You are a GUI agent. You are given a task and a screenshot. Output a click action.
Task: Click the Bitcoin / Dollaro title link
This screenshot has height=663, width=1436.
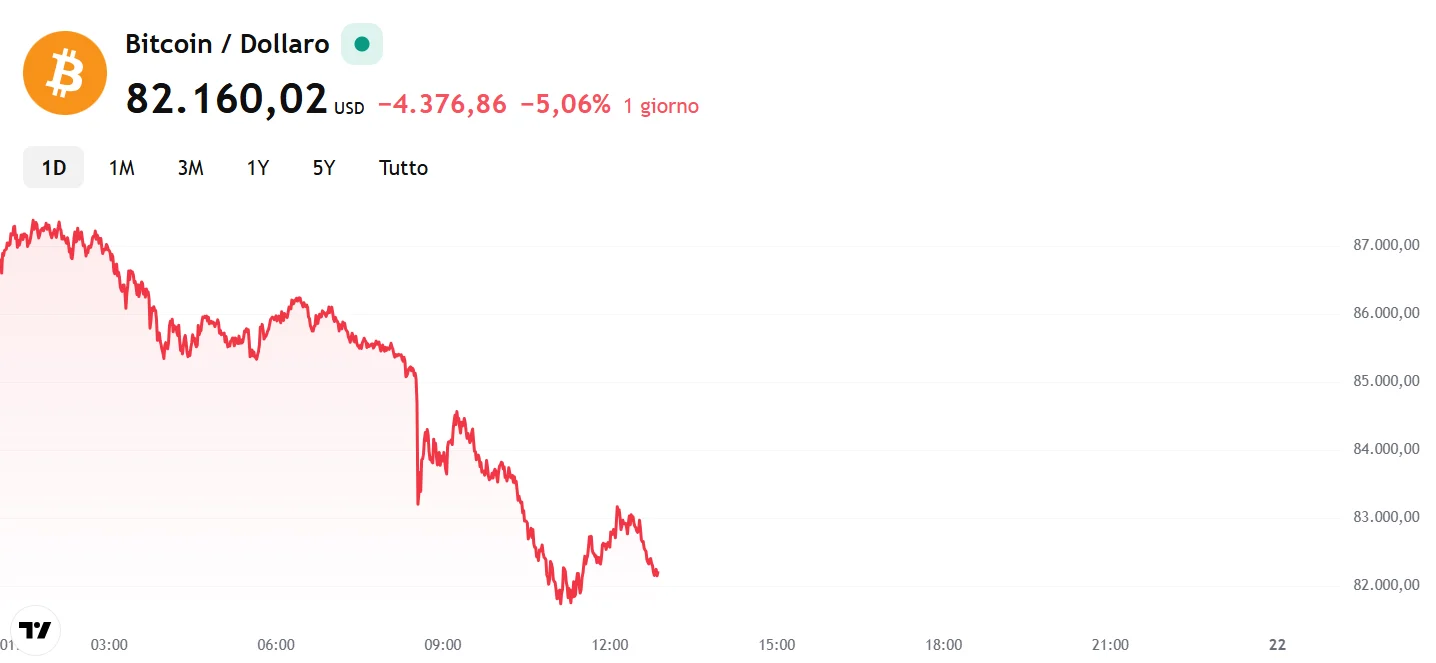226,43
